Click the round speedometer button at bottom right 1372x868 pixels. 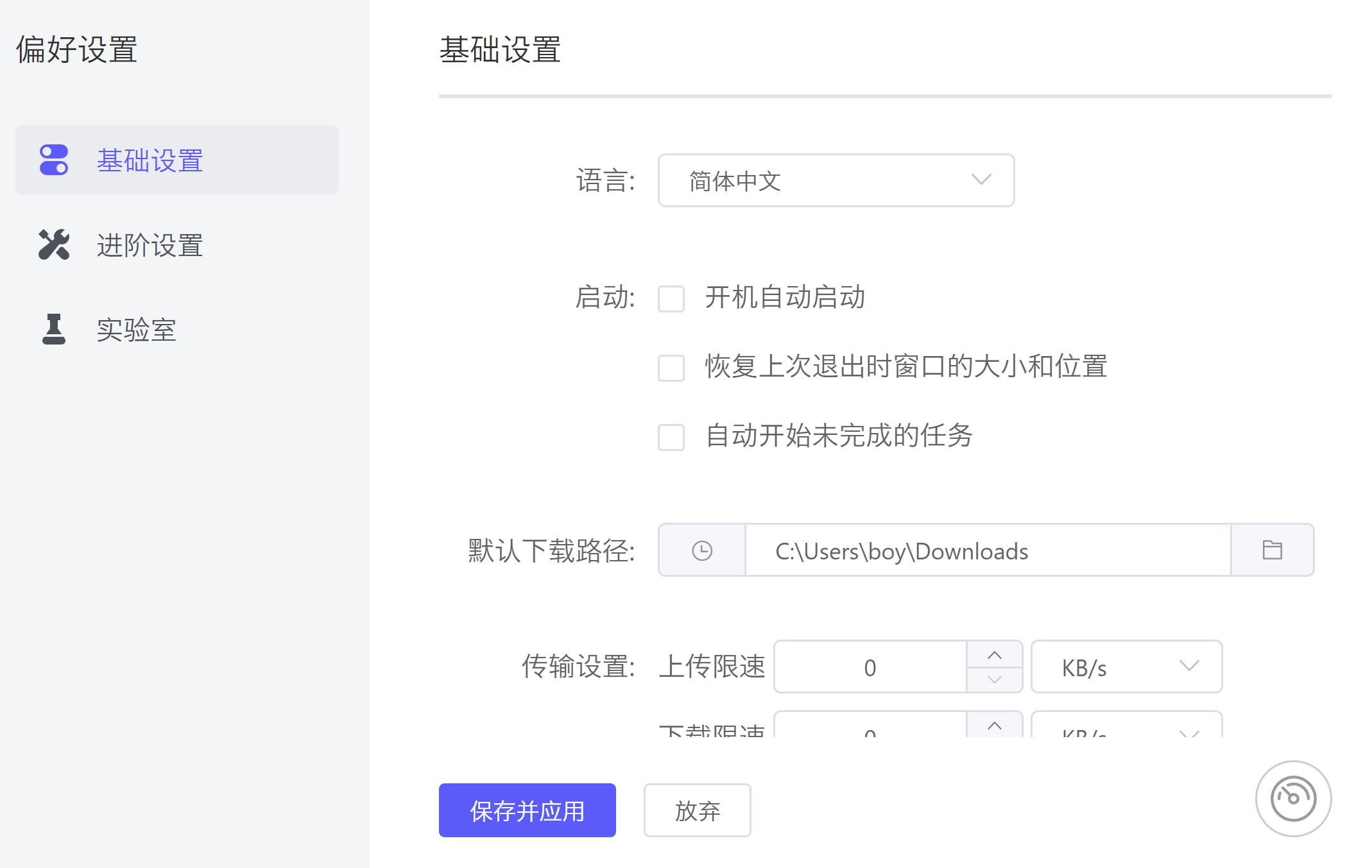tap(1293, 799)
